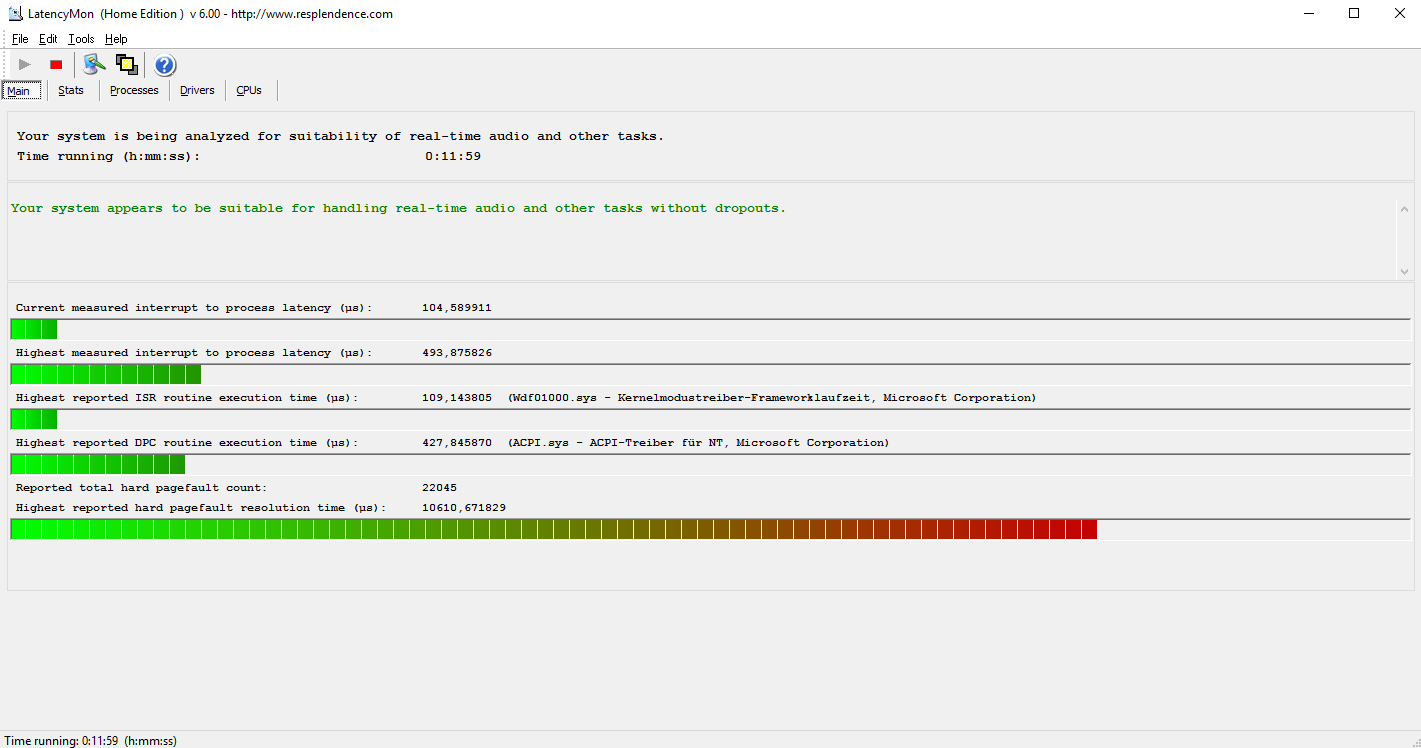Open help via the blue question mark icon
Image resolution: width=1421 pixels, height=748 pixels.
coord(165,65)
